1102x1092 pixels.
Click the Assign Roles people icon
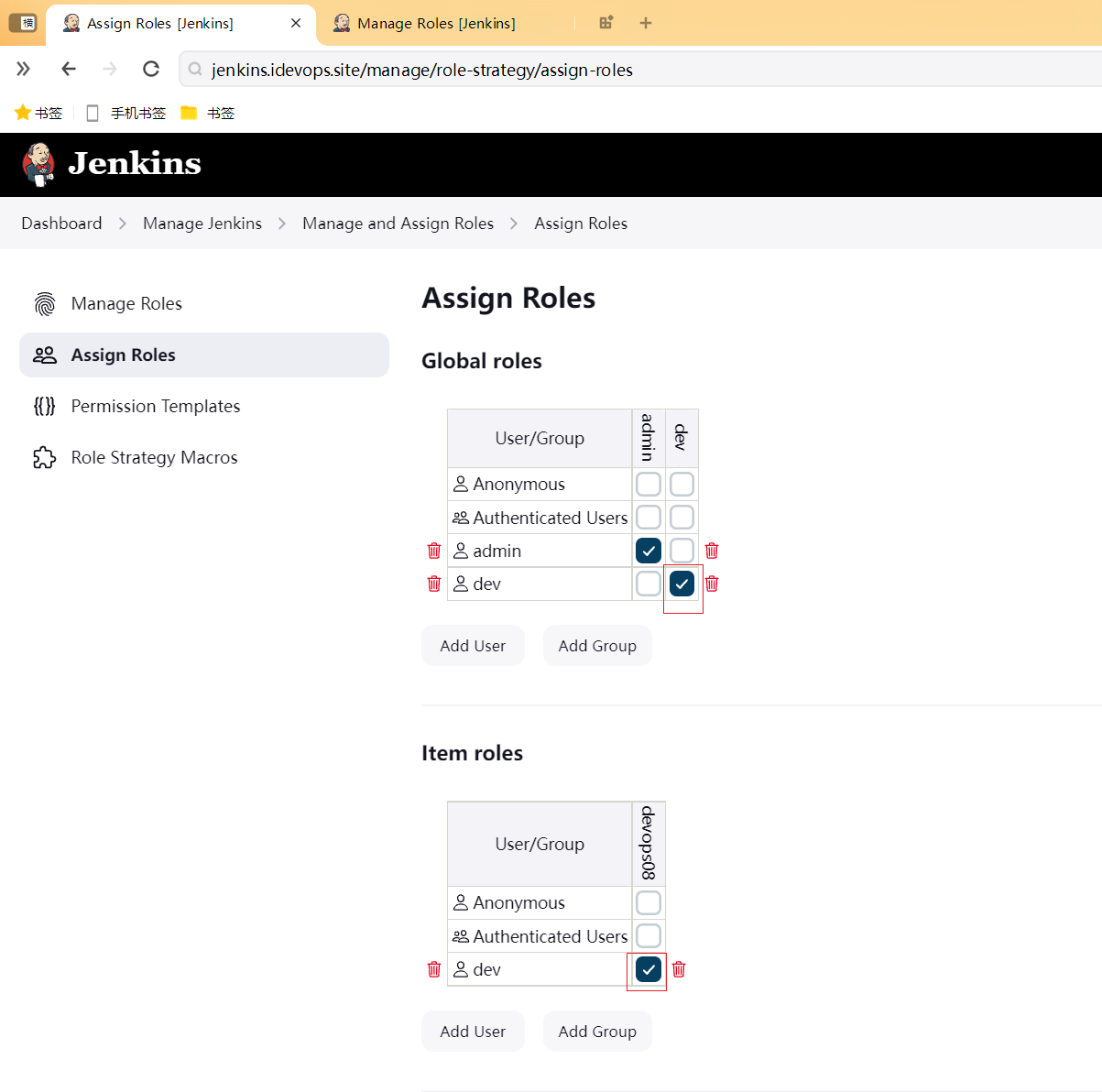tap(45, 355)
